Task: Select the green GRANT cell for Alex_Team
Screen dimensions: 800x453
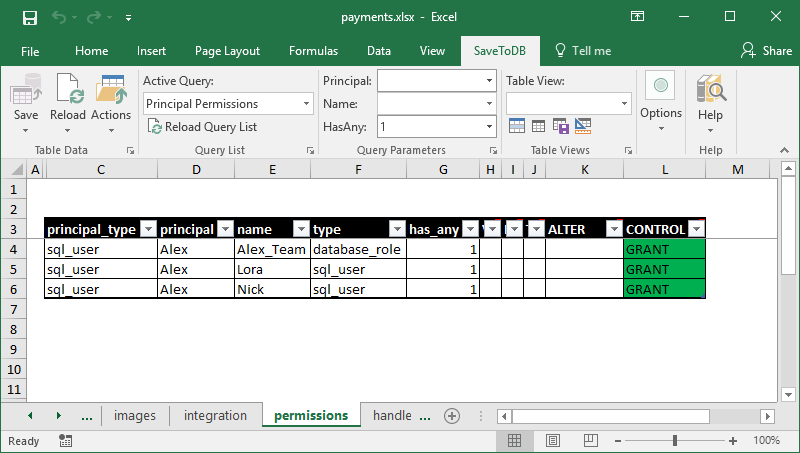Action: [664, 249]
